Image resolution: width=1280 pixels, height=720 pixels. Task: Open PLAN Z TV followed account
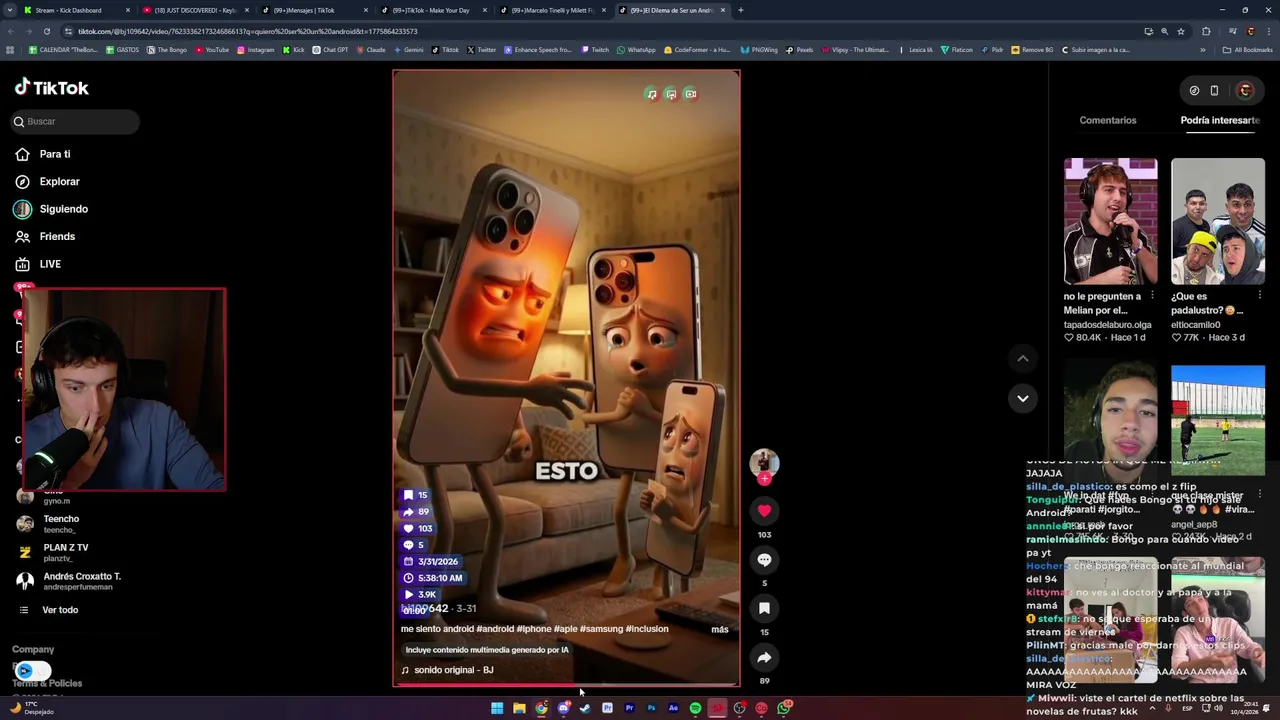[65, 552]
